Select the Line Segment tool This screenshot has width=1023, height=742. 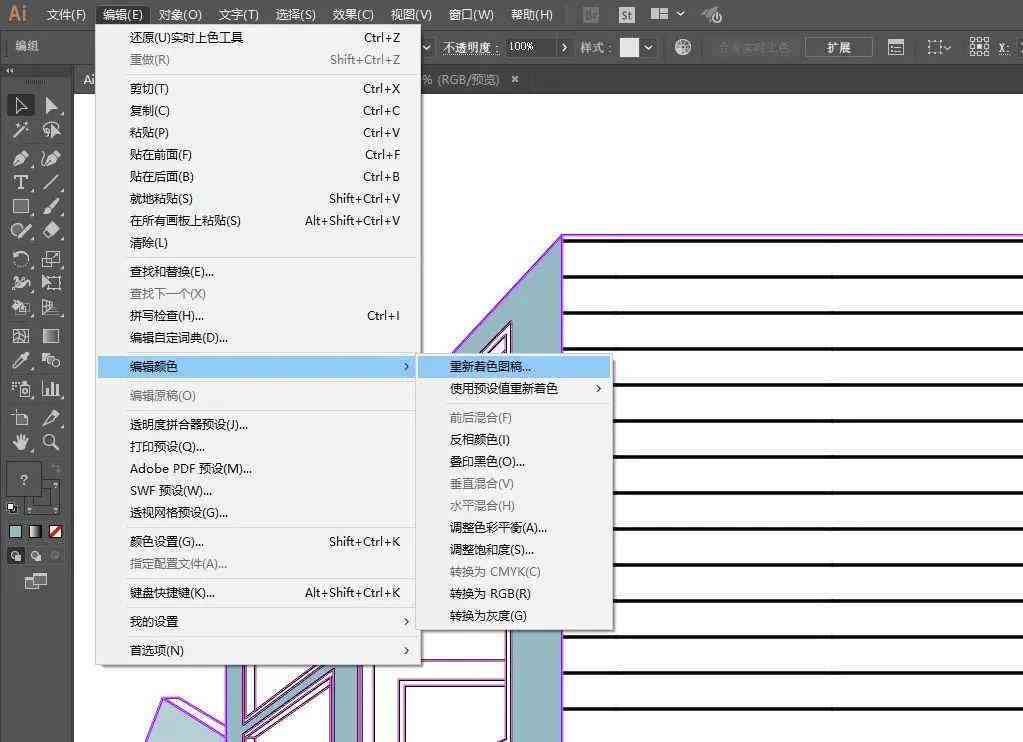pos(51,182)
